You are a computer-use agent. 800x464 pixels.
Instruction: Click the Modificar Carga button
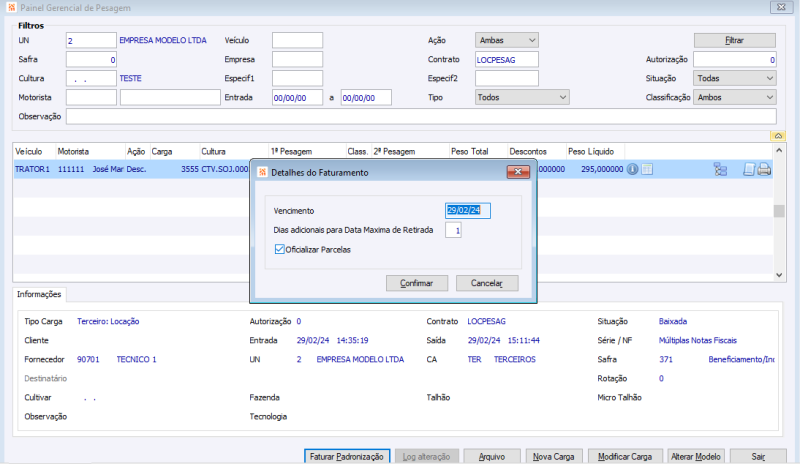[x=625, y=456]
